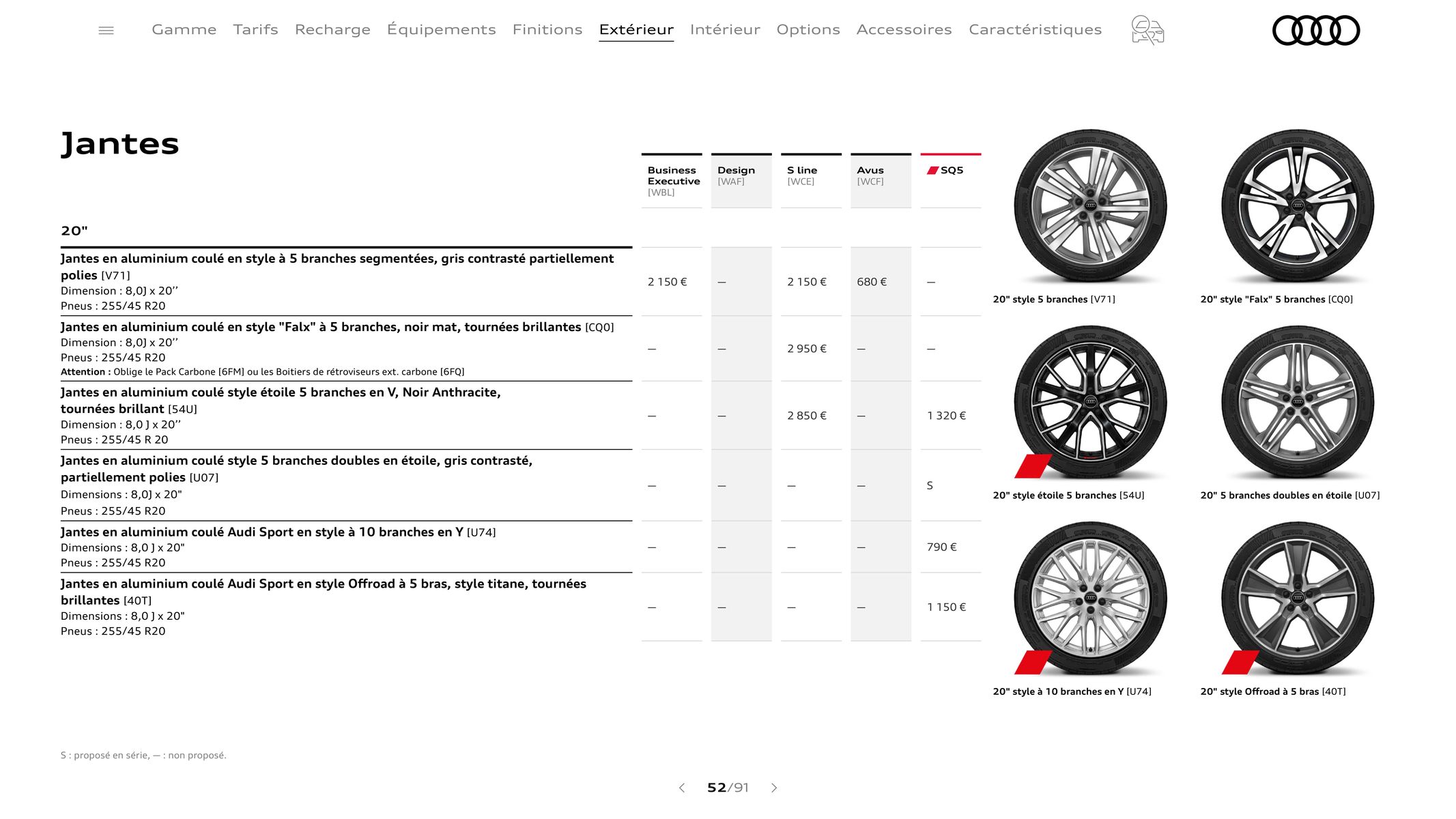Click the 20" section heading
Screen dimensions: 1456x819
pyautogui.click(x=74, y=231)
